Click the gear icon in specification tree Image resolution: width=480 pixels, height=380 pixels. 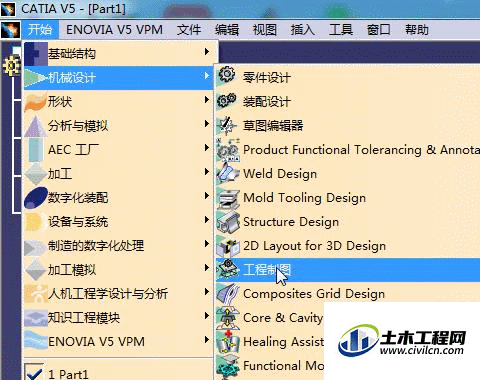click(11, 66)
